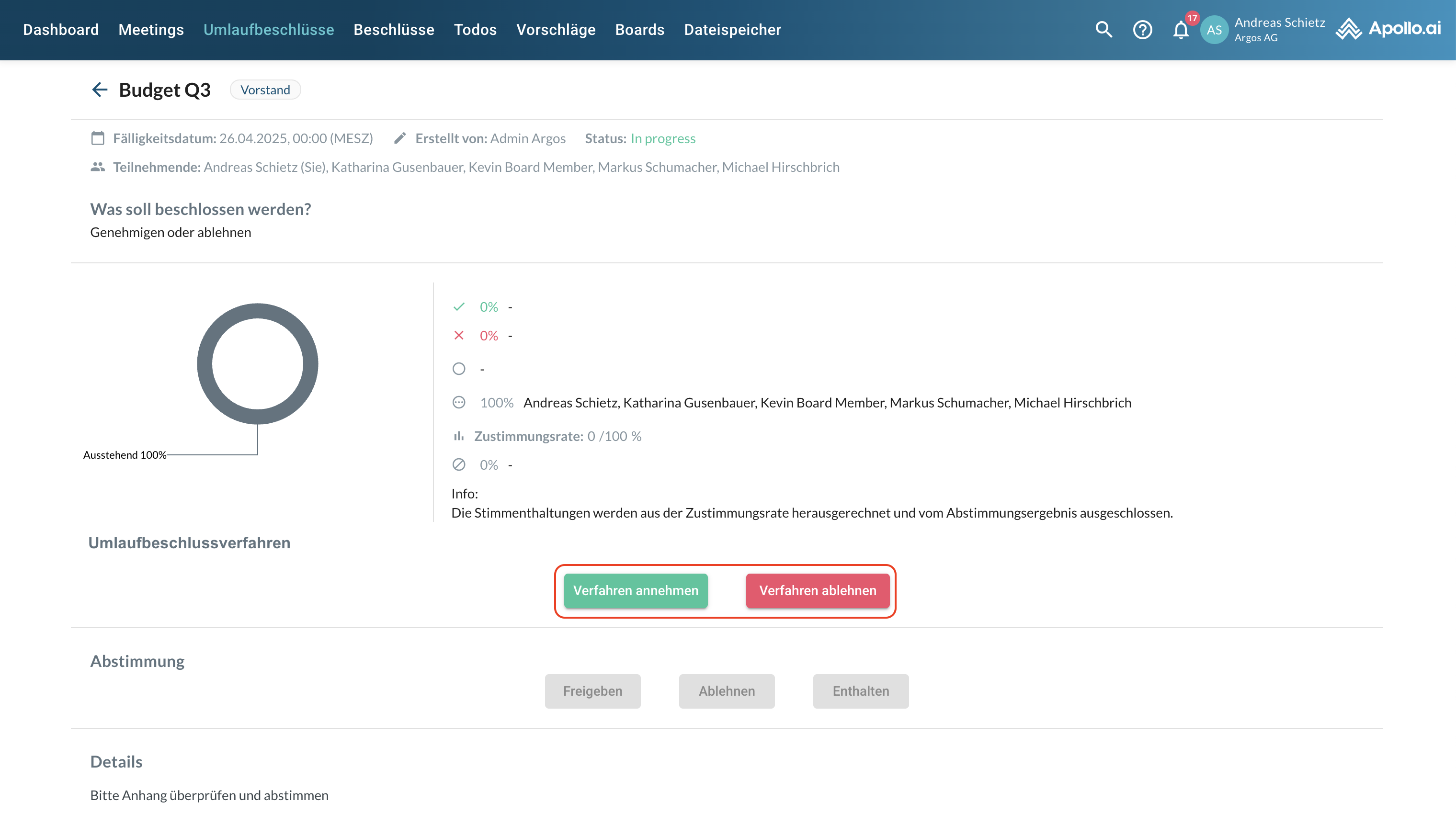The image size is (1456, 836).
Task: Open the notifications bell icon
Action: 1181,30
